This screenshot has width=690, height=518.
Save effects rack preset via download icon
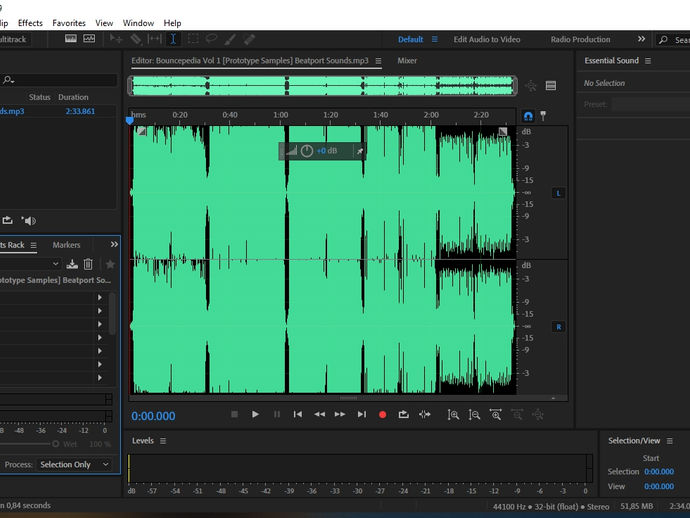72,264
